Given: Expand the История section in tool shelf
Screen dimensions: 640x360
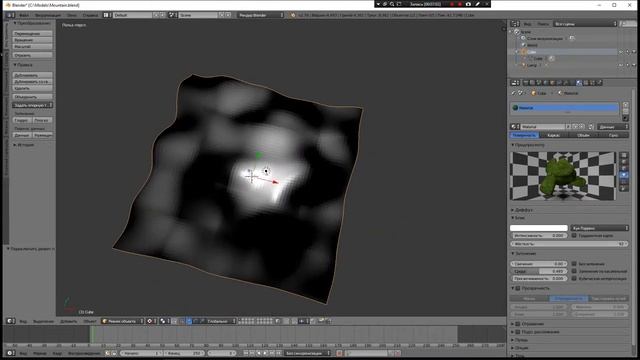Looking at the screenshot, I should click(24, 144).
